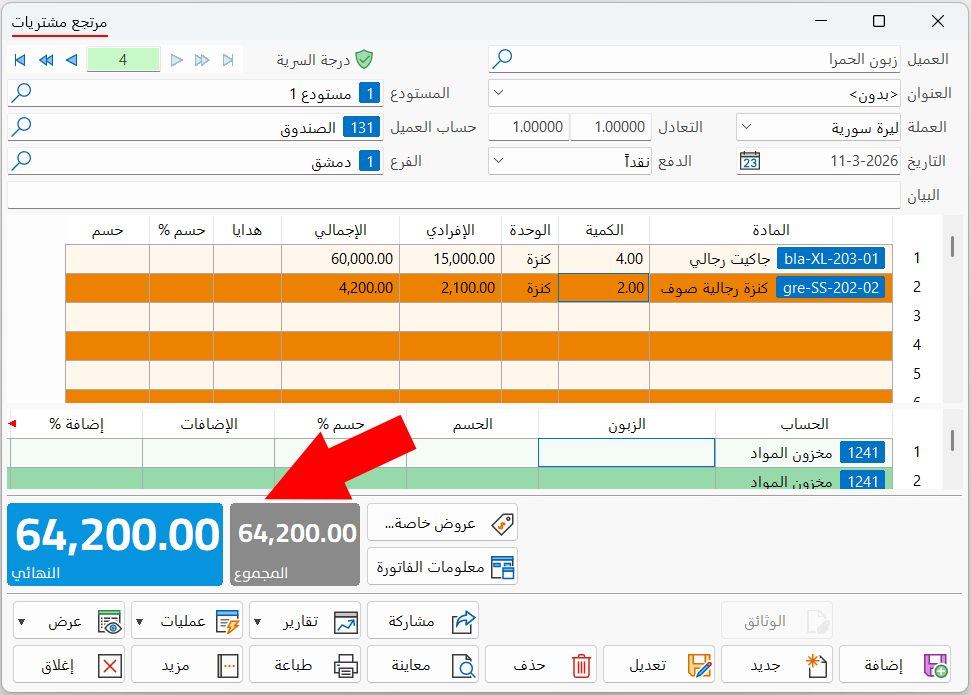This screenshot has height=695, width=971.
Task: Search warehouse with magnifier icon
Action: tap(22, 93)
